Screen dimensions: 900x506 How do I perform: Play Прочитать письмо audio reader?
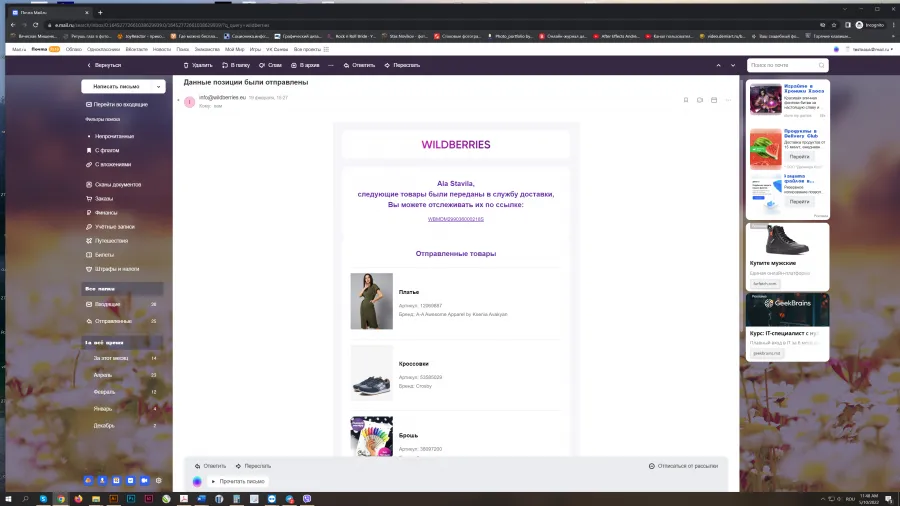(238, 482)
